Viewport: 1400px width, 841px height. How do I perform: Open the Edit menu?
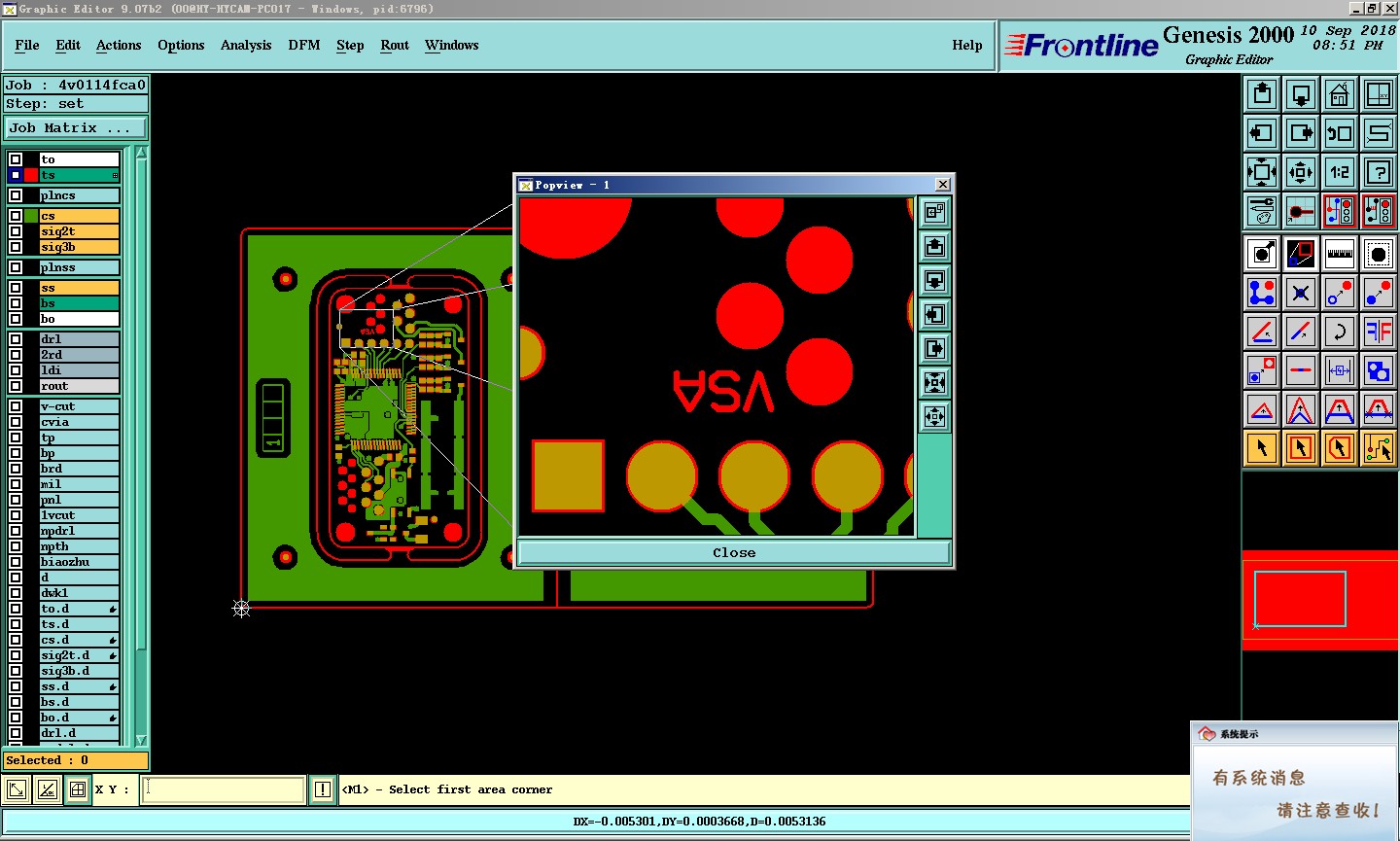coord(68,45)
